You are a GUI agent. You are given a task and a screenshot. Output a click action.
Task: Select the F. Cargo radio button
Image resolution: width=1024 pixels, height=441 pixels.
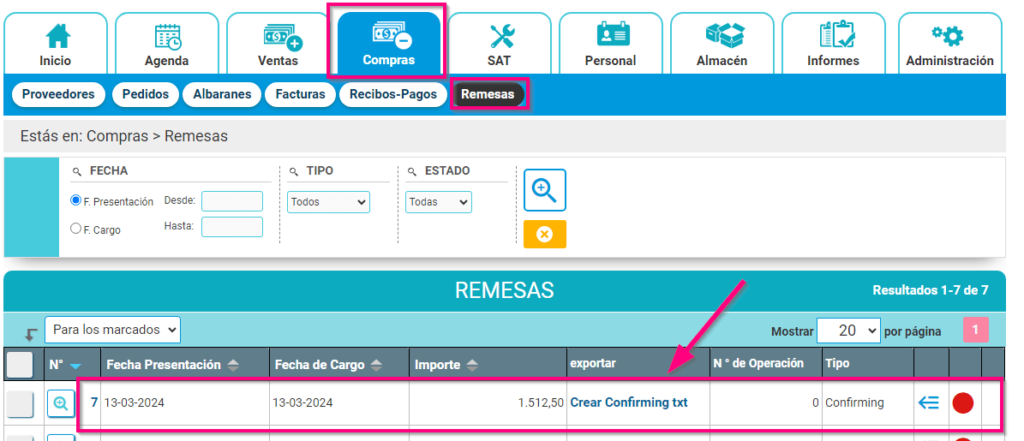point(76,229)
